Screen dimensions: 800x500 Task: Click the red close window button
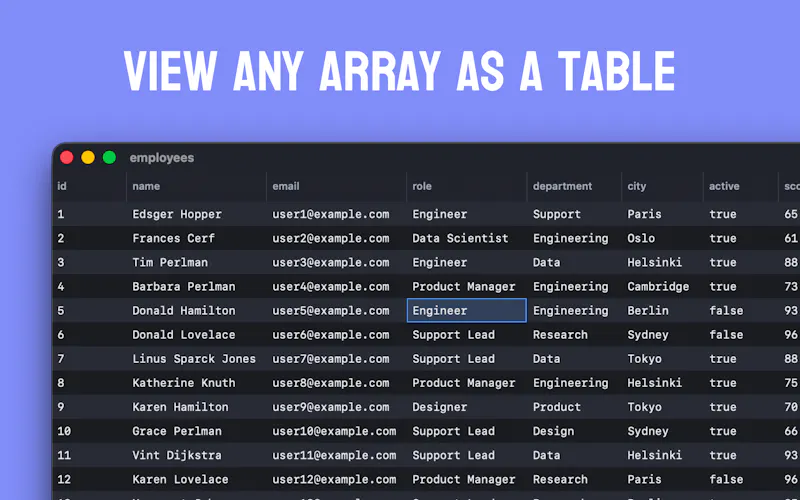[x=67, y=158]
